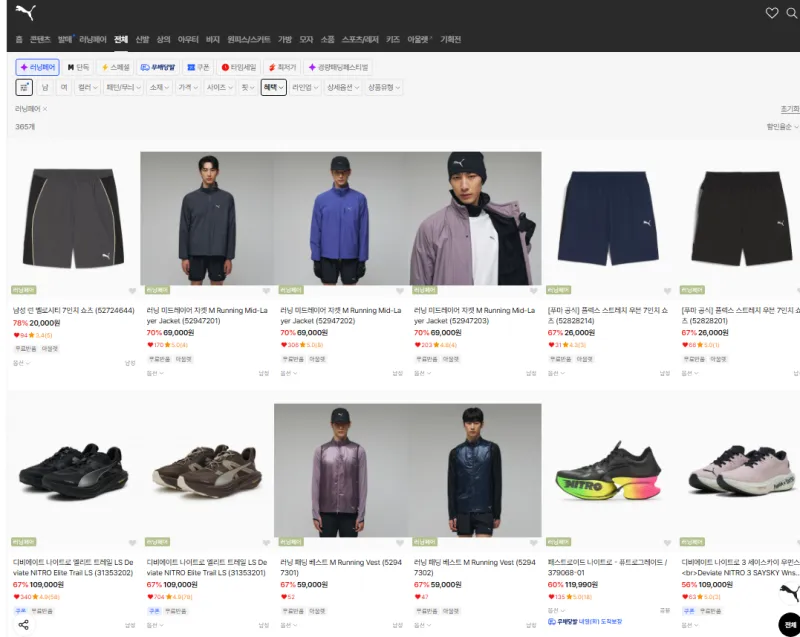Toggle the 남 gender filter

(45, 87)
